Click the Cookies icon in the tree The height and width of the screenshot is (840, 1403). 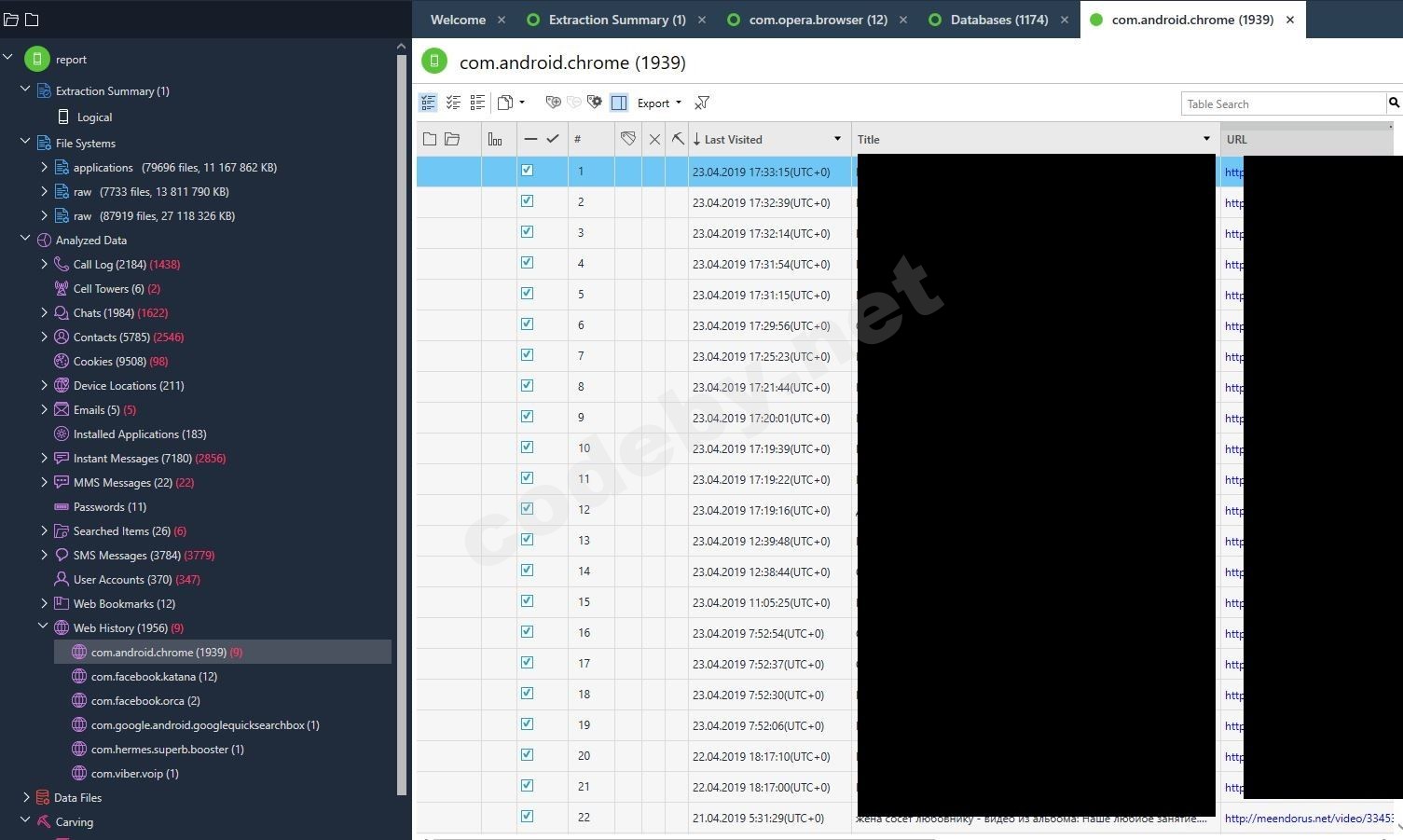pyautogui.click(x=62, y=361)
